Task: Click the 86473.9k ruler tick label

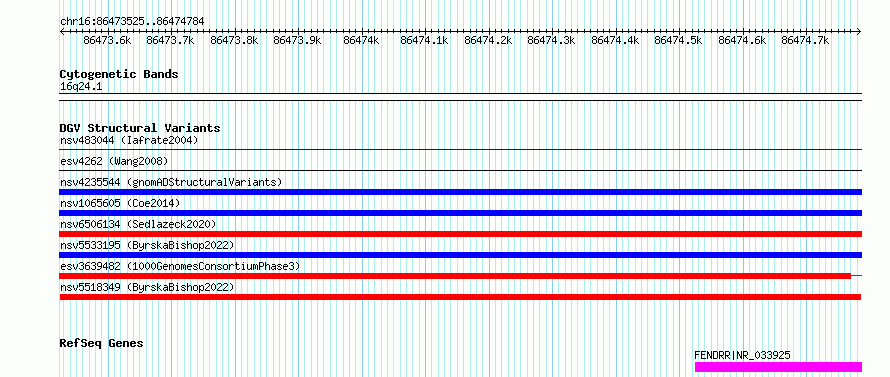Action: tap(297, 40)
